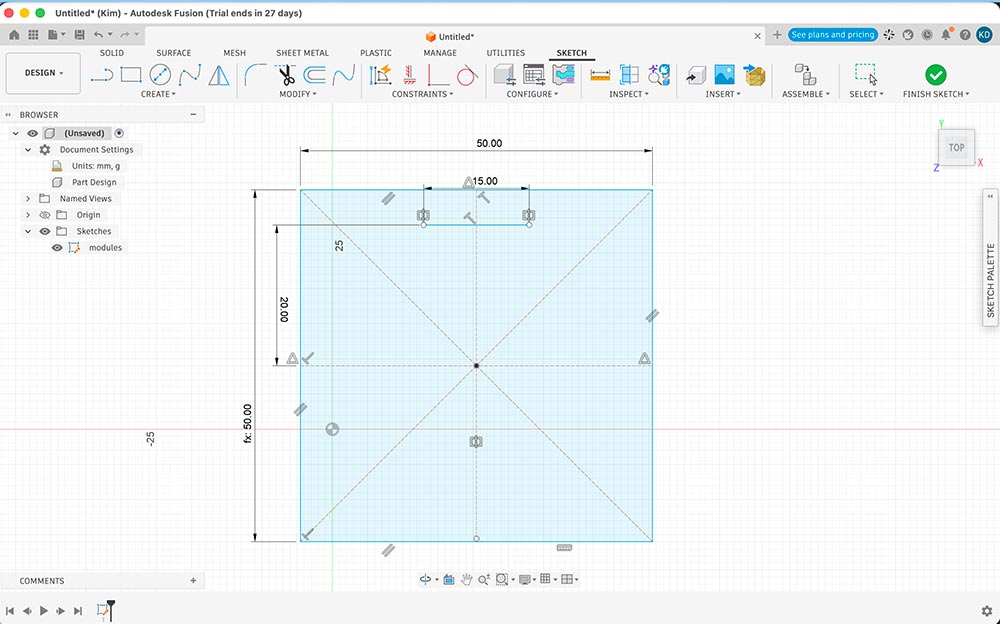Screen dimensions: 1000x624
Task: Click the TOP face of the ViewCube
Action: point(956,147)
